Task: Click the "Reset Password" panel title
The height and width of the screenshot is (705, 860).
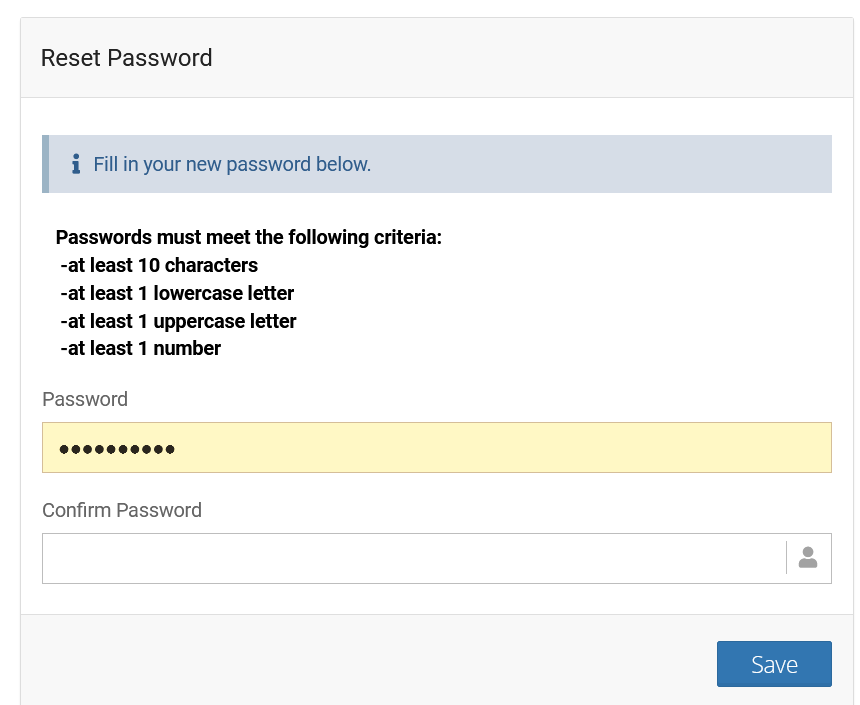Action: [126, 58]
